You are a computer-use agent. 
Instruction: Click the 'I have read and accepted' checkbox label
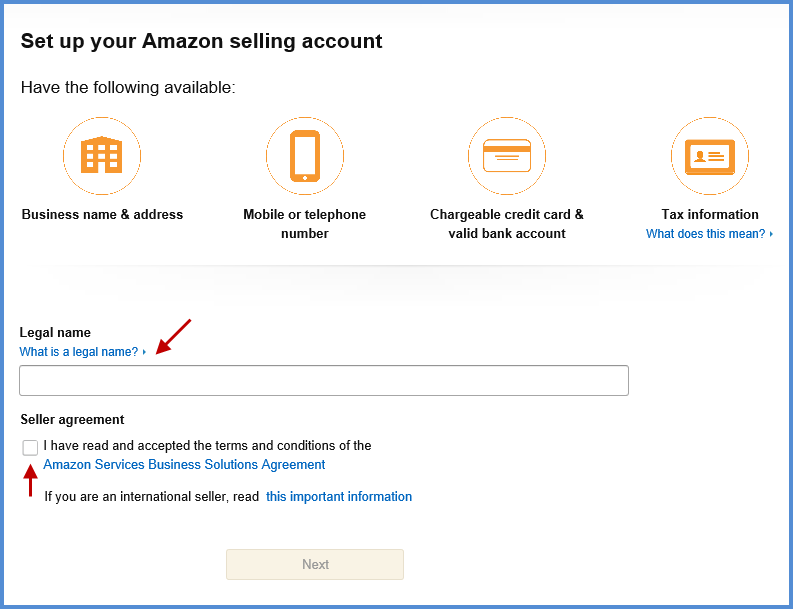pos(207,446)
